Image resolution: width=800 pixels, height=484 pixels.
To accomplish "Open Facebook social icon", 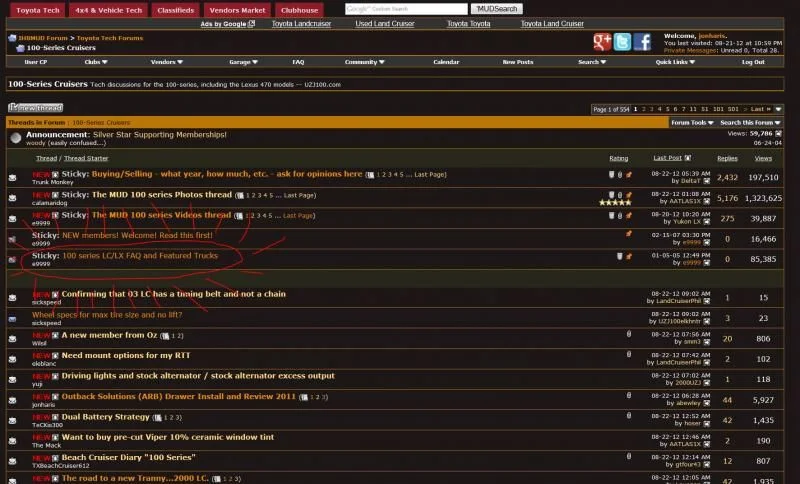I will tap(642, 42).
